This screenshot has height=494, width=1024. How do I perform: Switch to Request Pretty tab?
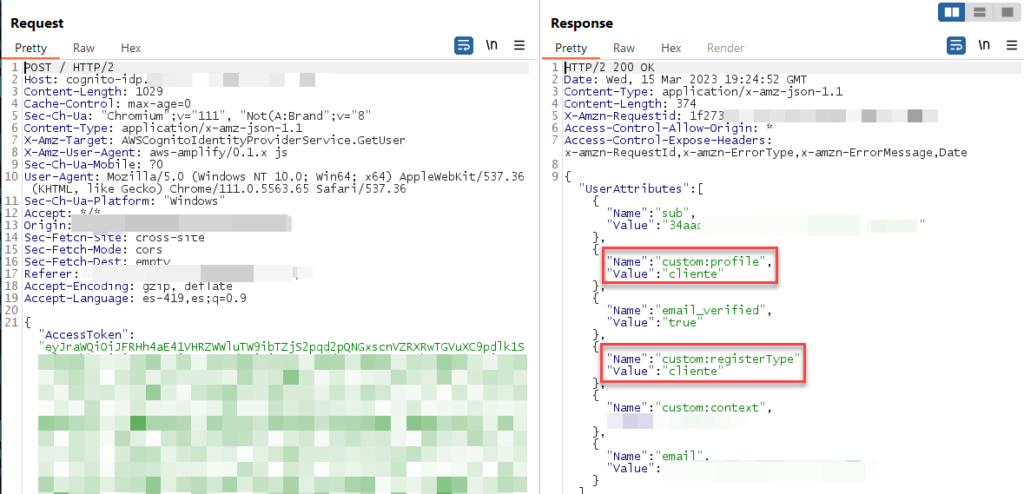pyautogui.click(x=31, y=48)
